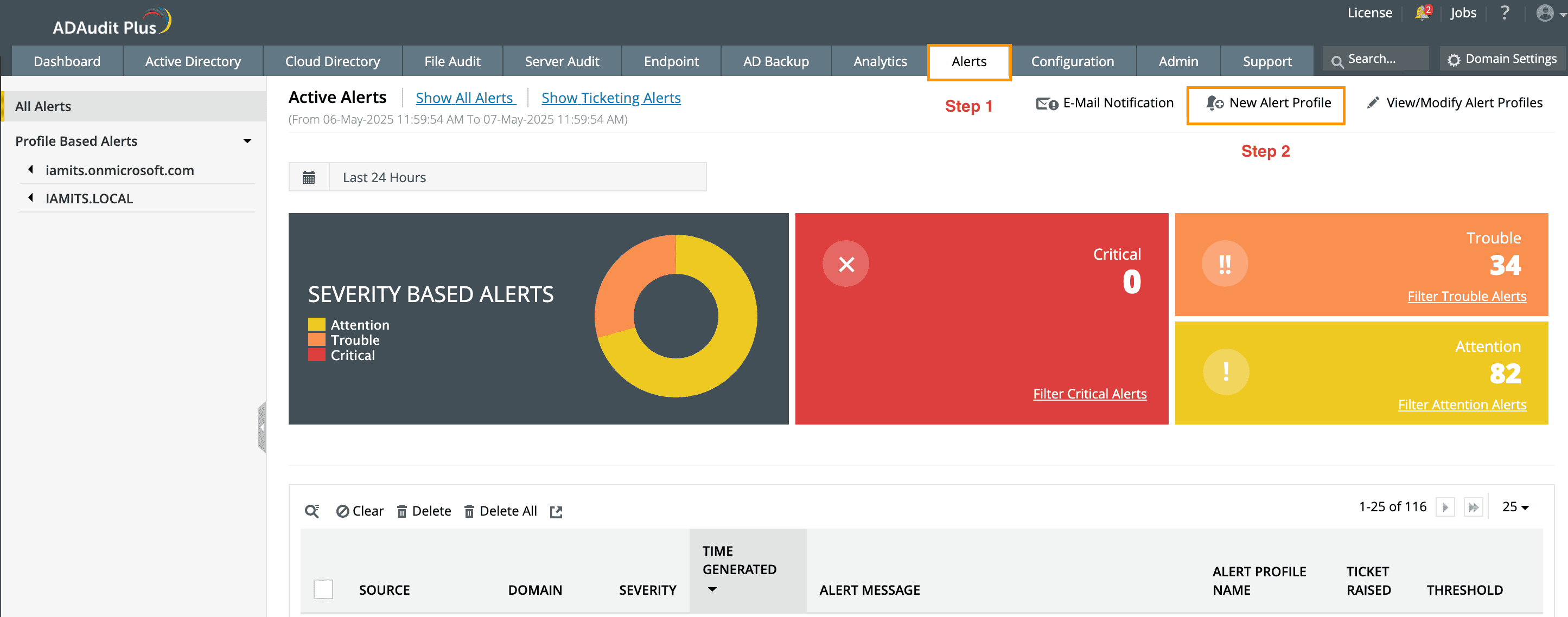Click the red Critical X circle icon

pos(845,263)
